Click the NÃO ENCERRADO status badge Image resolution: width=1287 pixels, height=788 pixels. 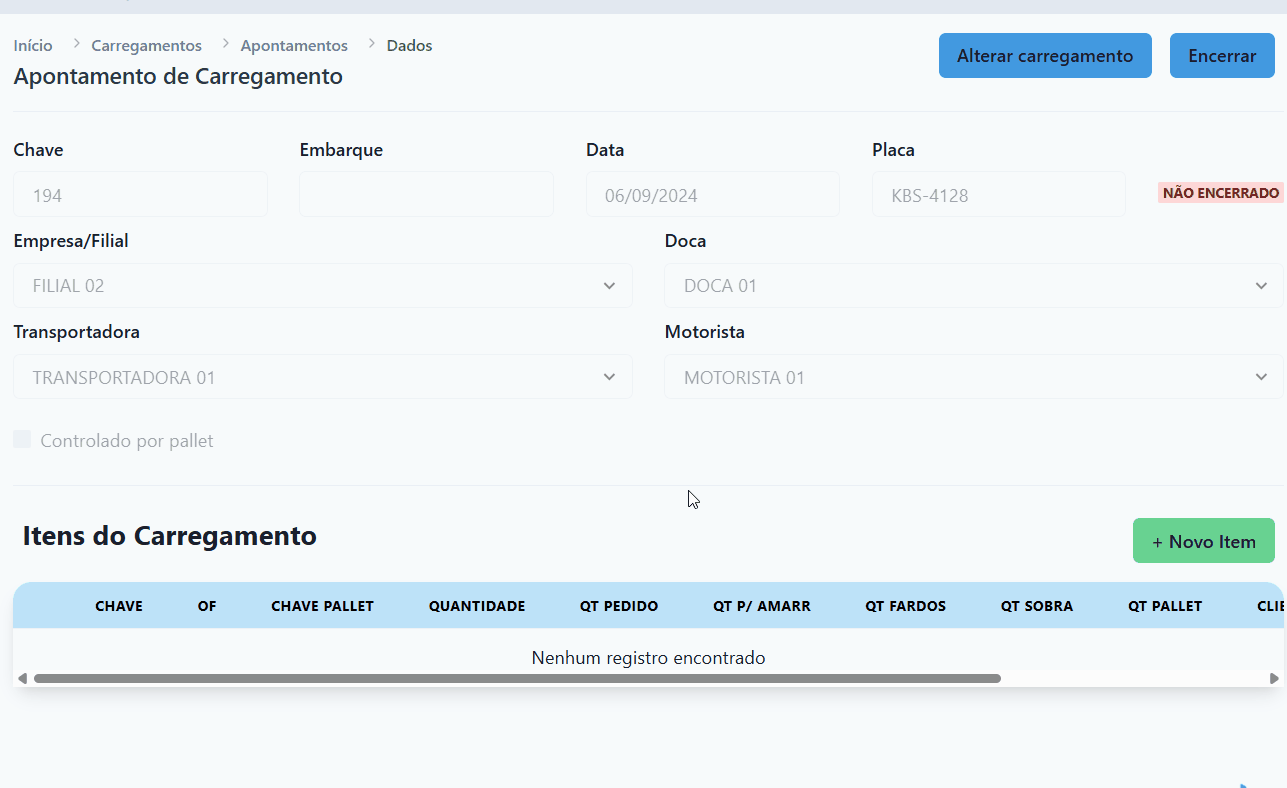[1220, 193]
